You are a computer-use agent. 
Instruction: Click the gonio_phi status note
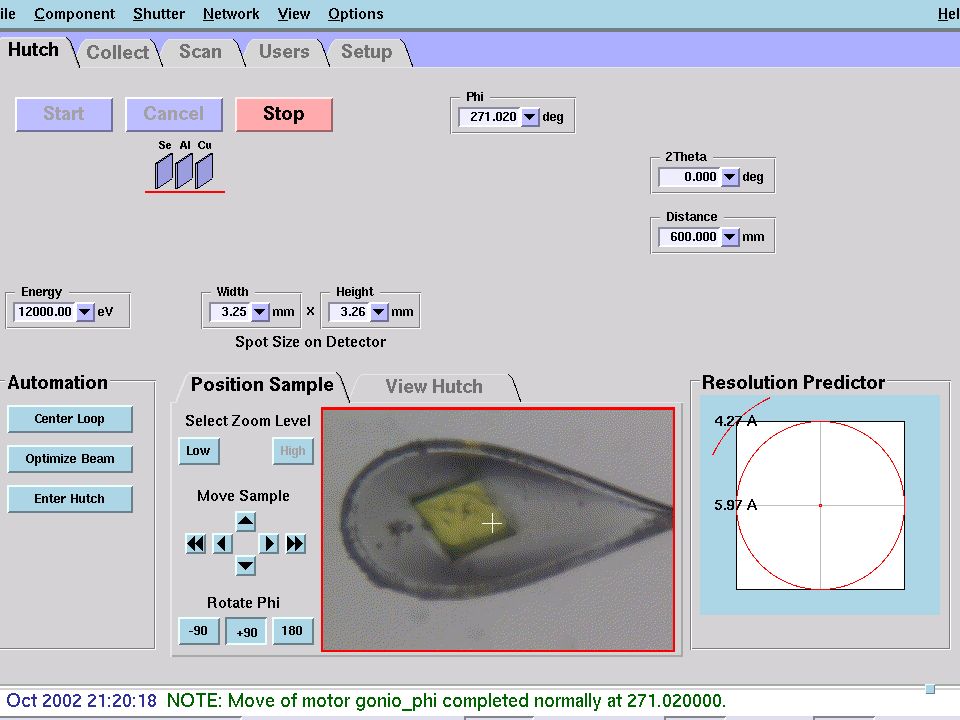coord(446,700)
